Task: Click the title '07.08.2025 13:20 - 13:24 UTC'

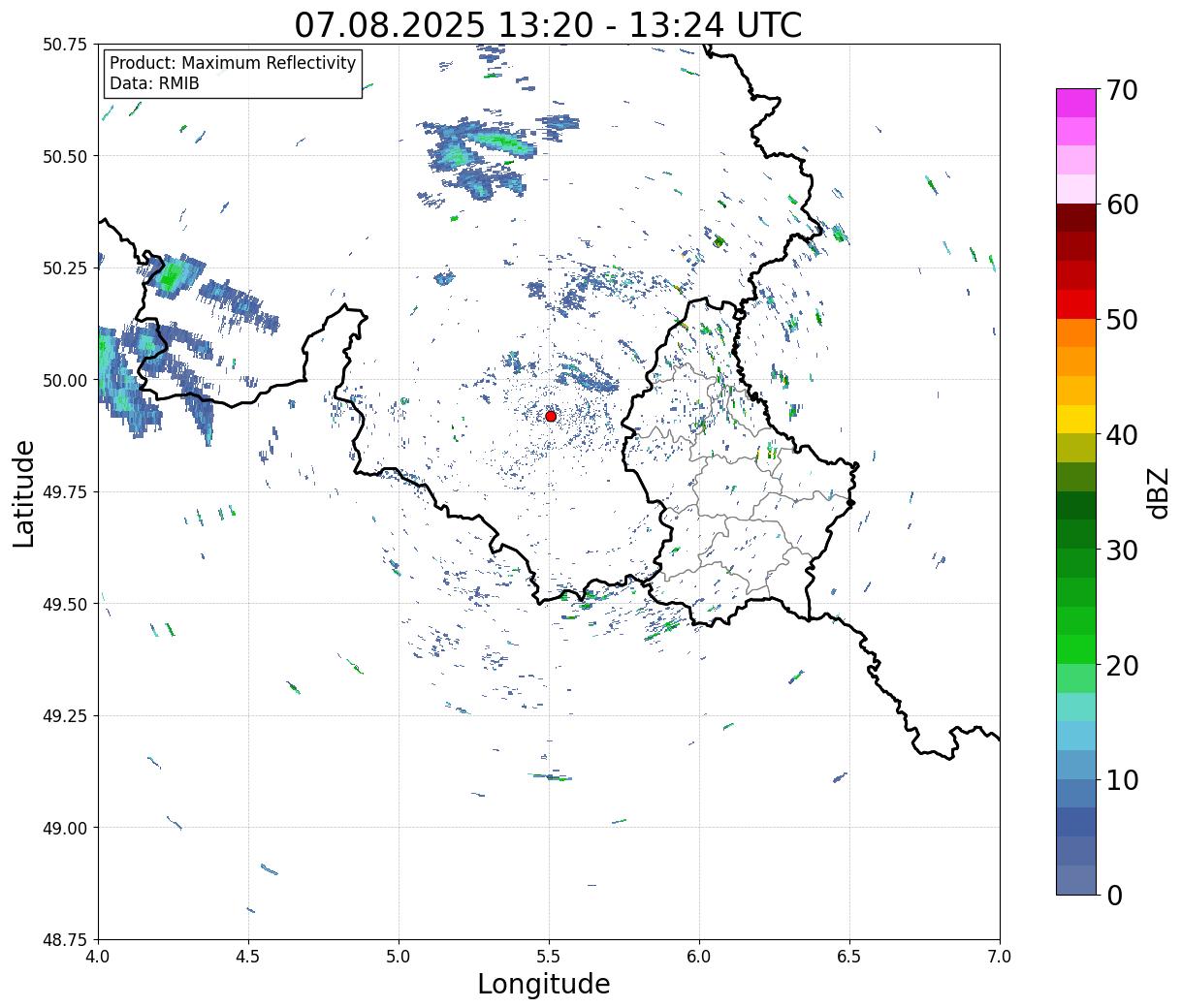Action: (548, 24)
